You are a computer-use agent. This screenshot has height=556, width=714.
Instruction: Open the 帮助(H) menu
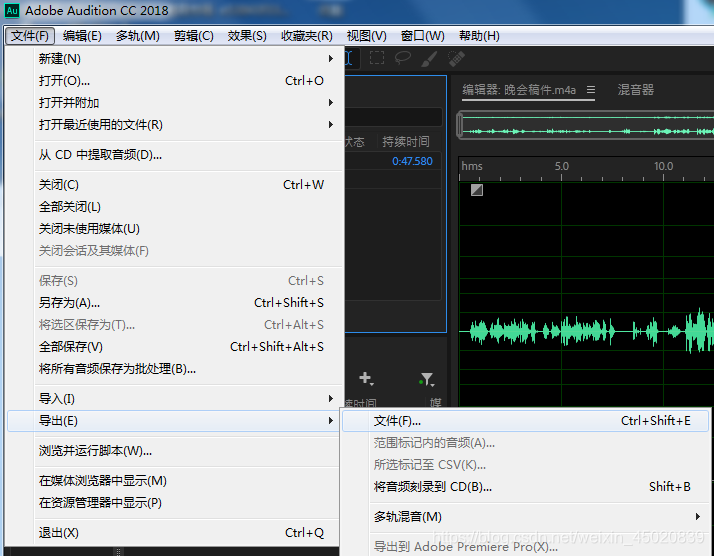(x=479, y=36)
